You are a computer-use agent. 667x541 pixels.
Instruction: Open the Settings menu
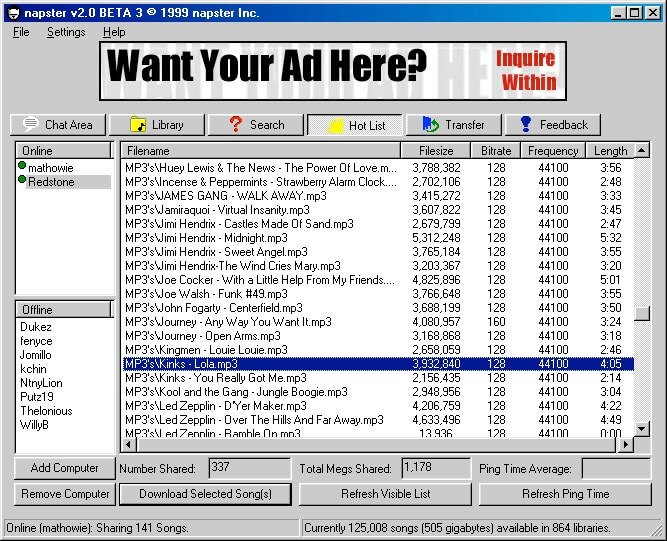click(66, 32)
